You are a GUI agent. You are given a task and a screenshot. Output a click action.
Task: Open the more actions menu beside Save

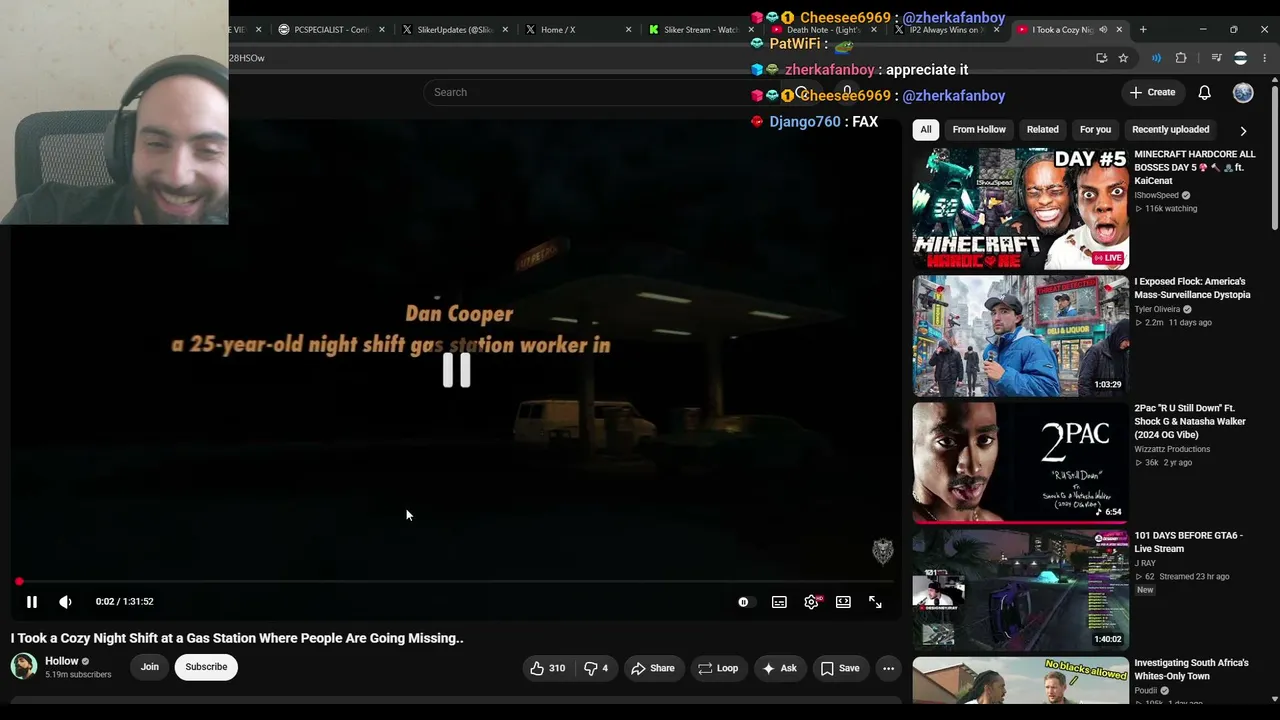(888, 668)
